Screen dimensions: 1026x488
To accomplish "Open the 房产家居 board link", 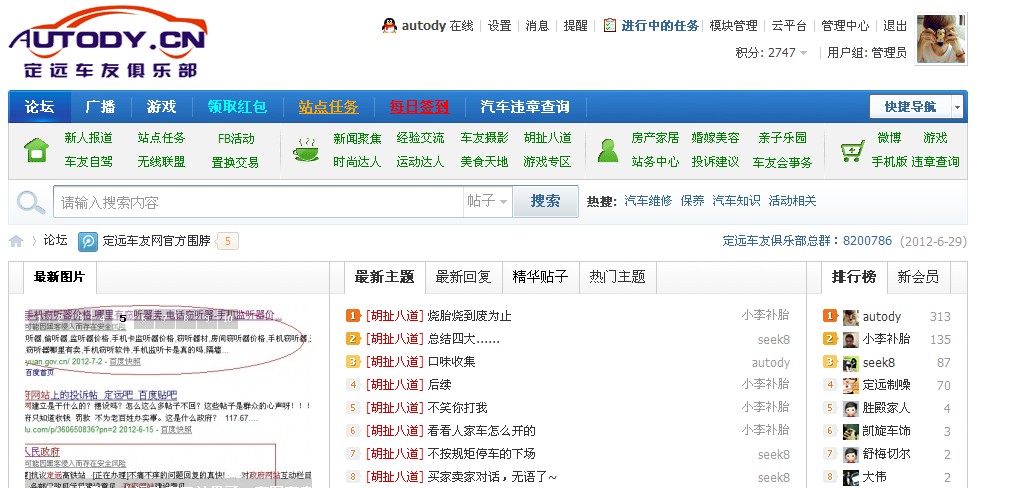I will coord(655,138).
